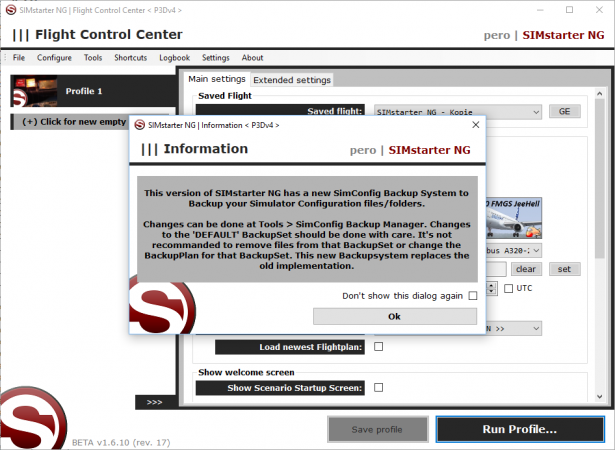Screen dimensions: 615x450
Task: Open the About menu
Action: point(252,58)
